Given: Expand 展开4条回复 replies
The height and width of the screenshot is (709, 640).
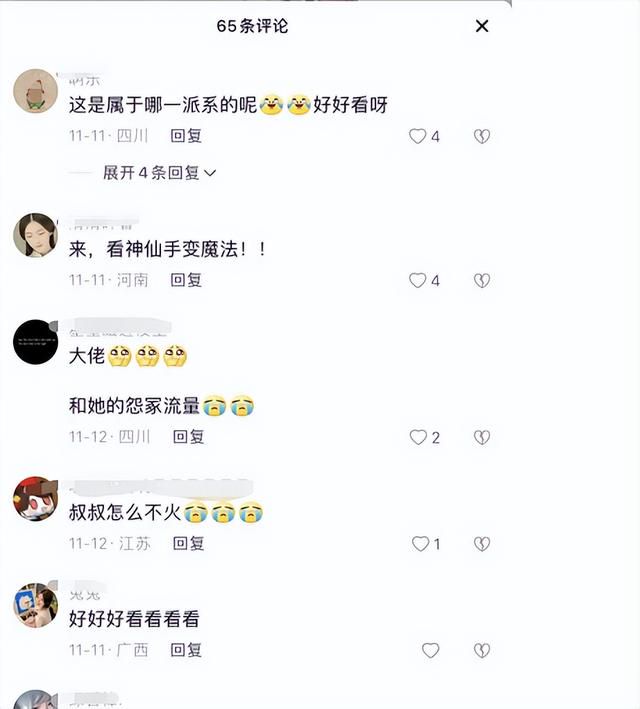Looking at the screenshot, I should pos(159,173).
